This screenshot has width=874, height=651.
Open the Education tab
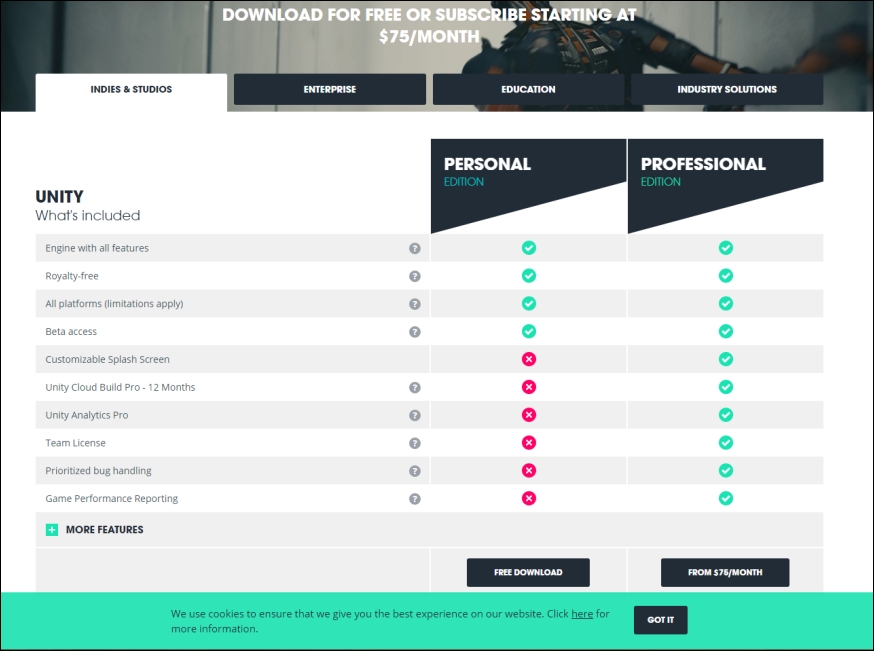coord(528,89)
